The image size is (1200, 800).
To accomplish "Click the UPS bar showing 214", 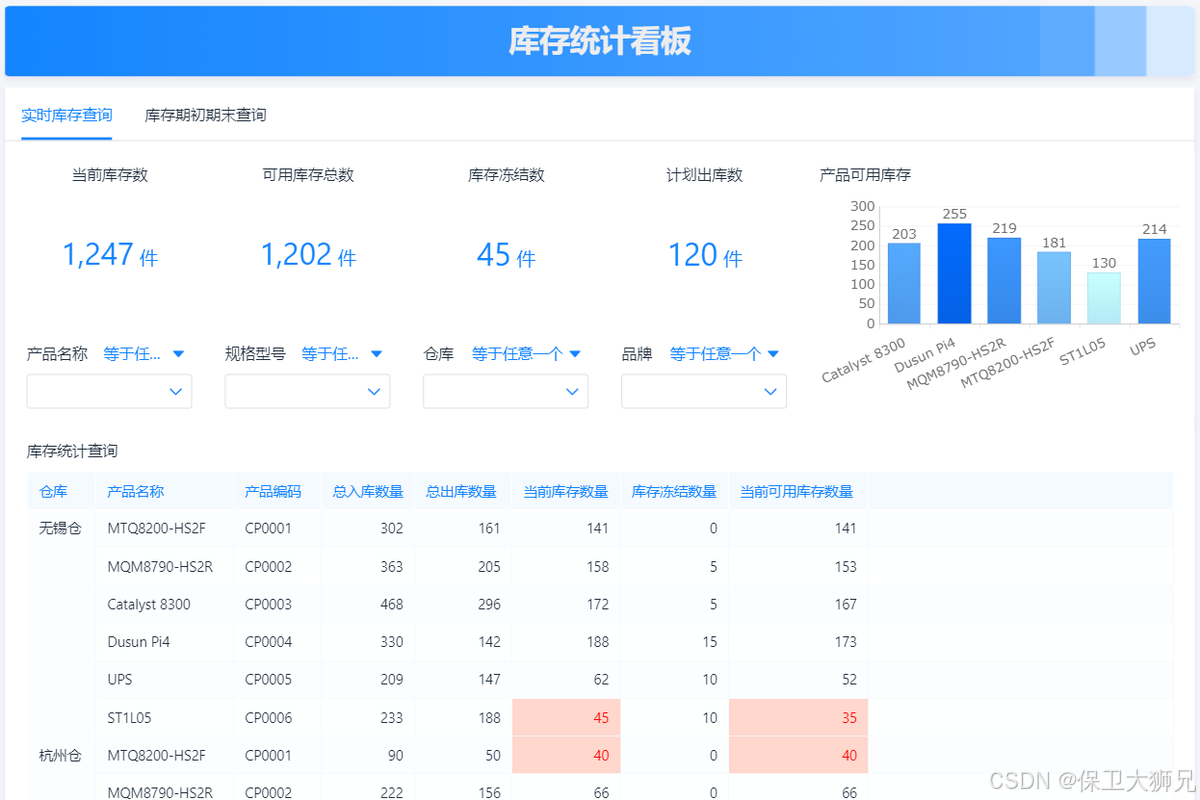I will click(1154, 282).
